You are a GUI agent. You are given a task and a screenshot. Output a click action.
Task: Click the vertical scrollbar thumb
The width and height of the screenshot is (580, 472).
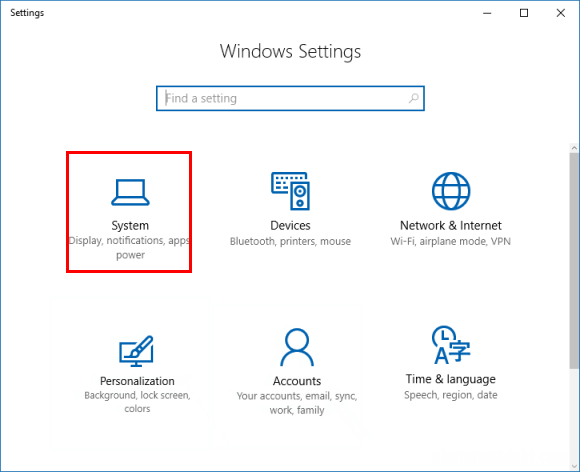pyautogui.click(x=574, y=260)
